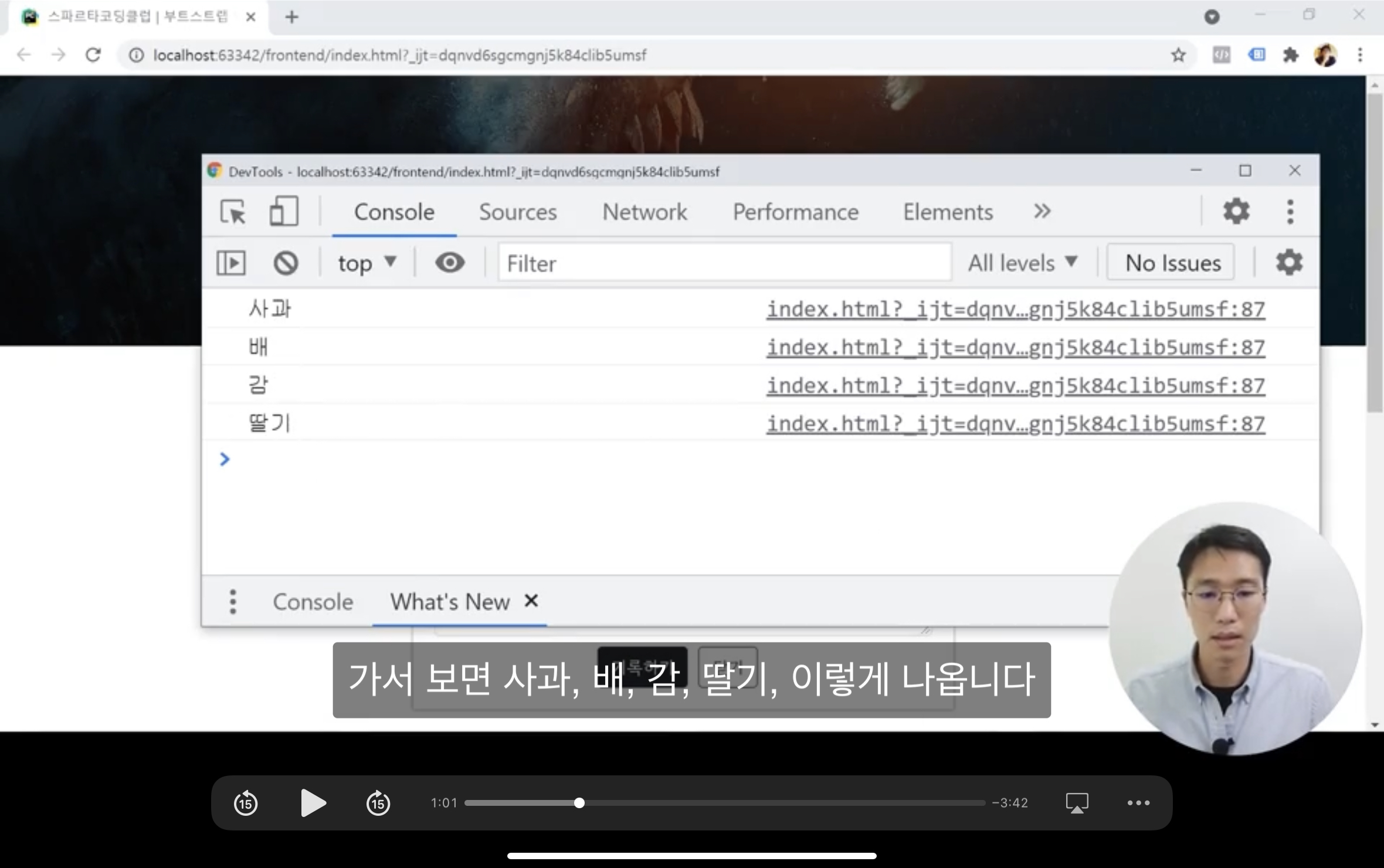Switch to the Sources tab
This screenshot has height=868, width=1384.
(518, 212)
